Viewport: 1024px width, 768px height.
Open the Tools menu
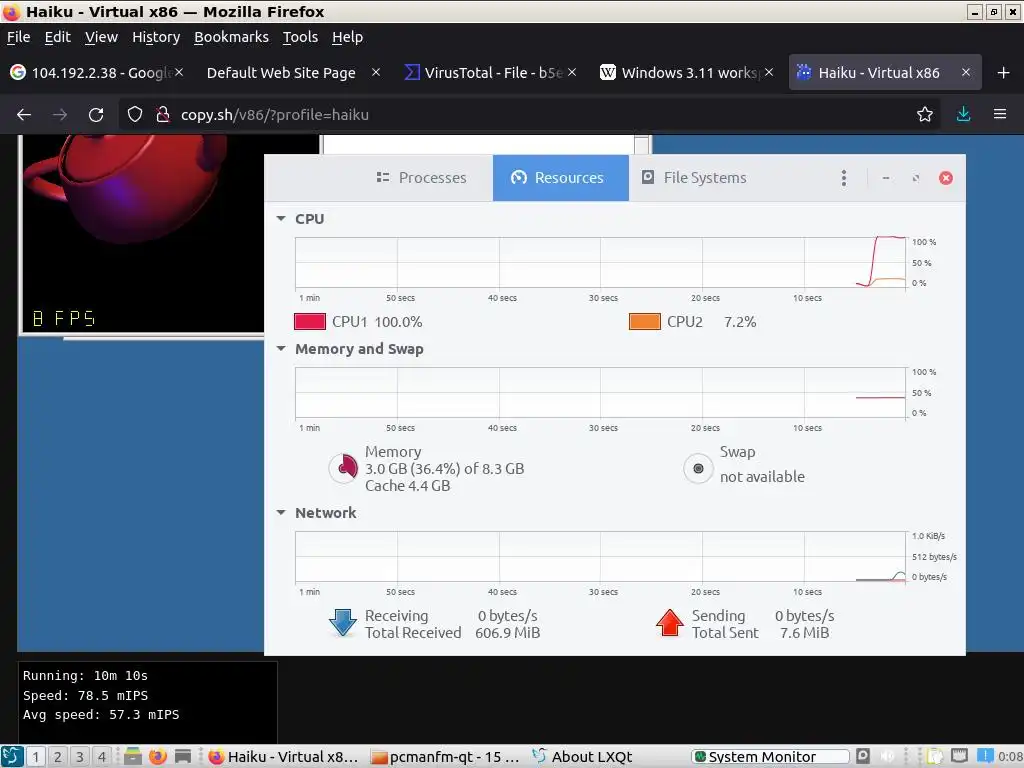[x=300, y=37]
